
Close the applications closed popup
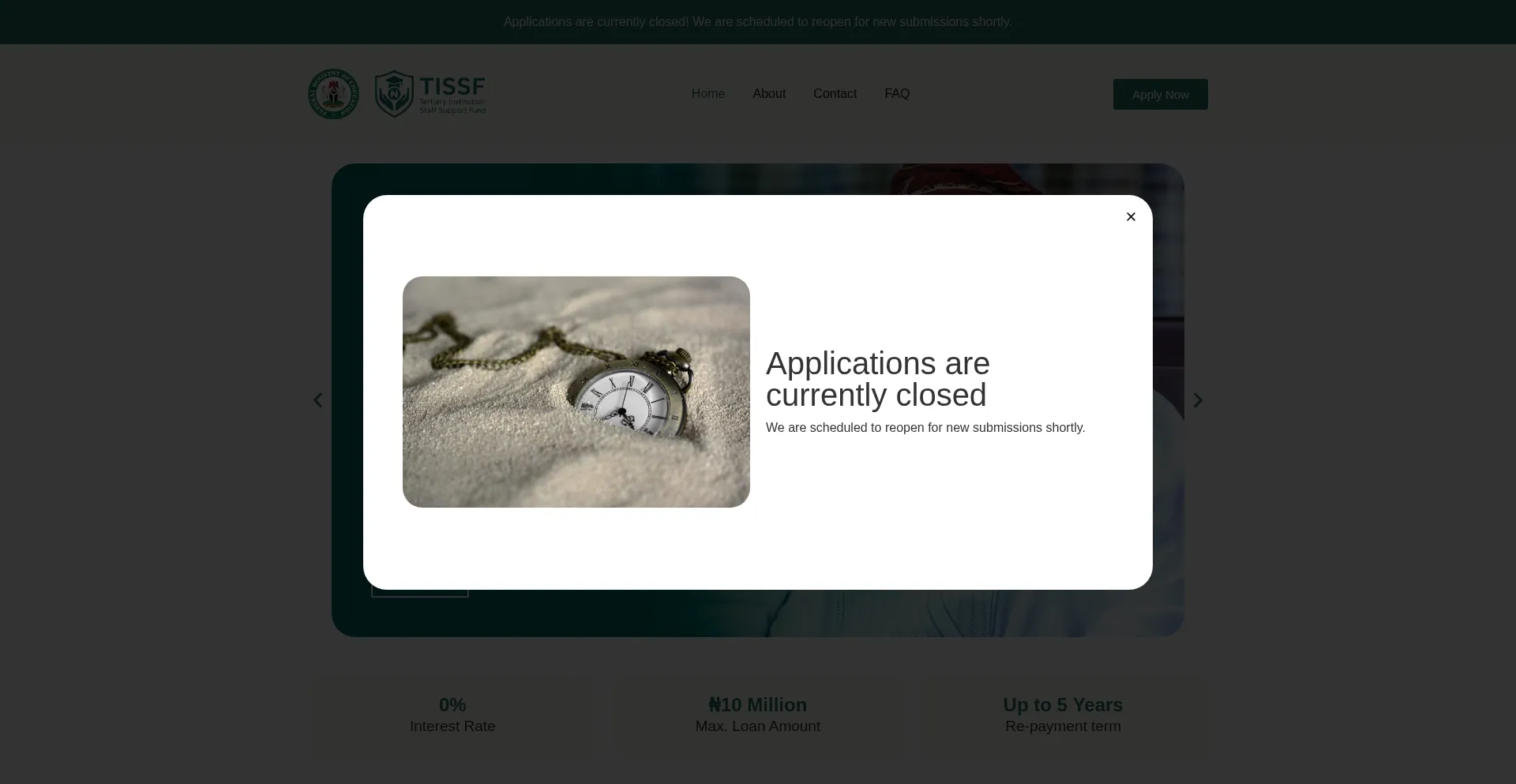click(x=1131, y=217)
